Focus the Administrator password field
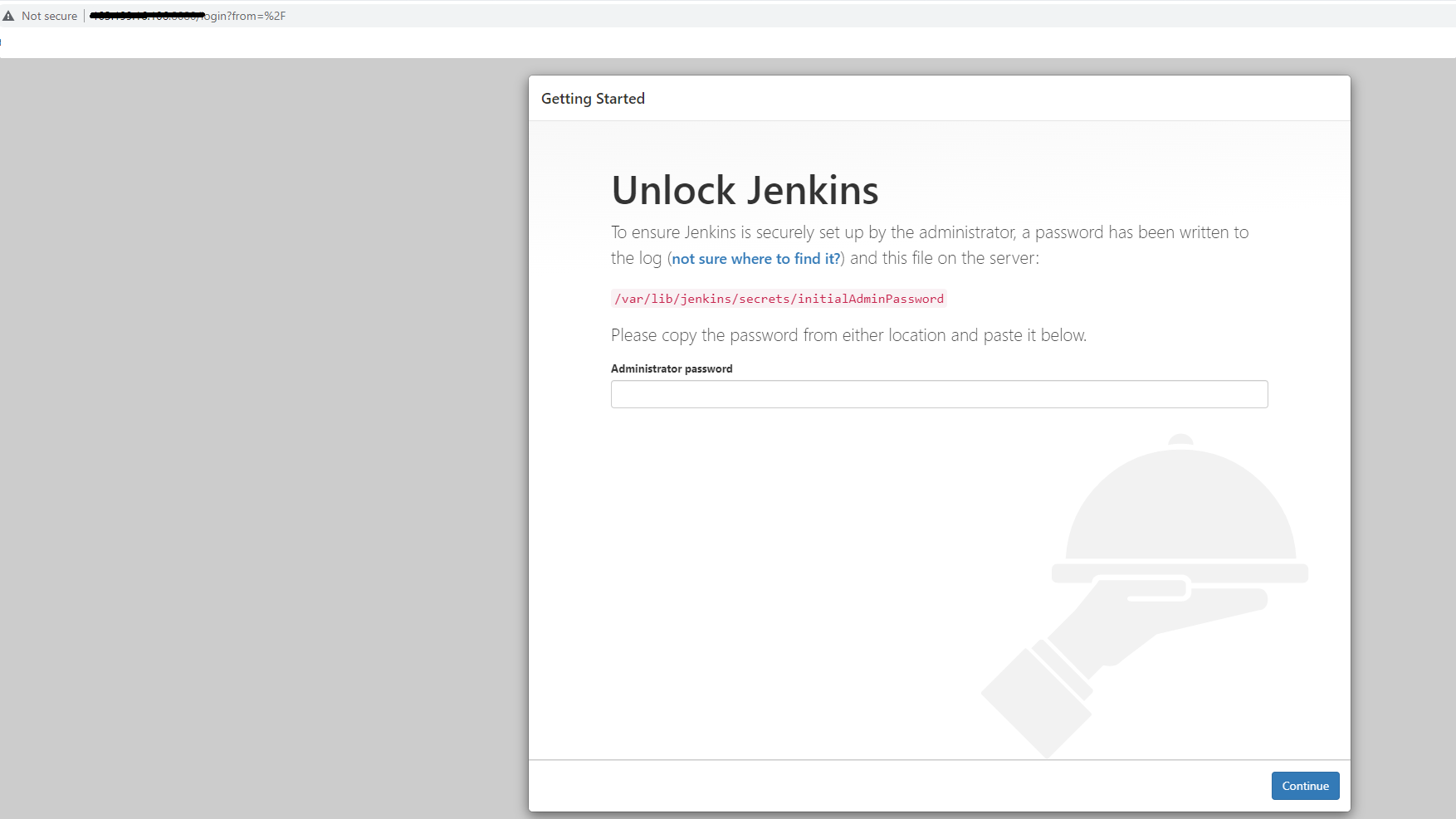Screen dimensions: 1456x819 click(x=939, y=394)
